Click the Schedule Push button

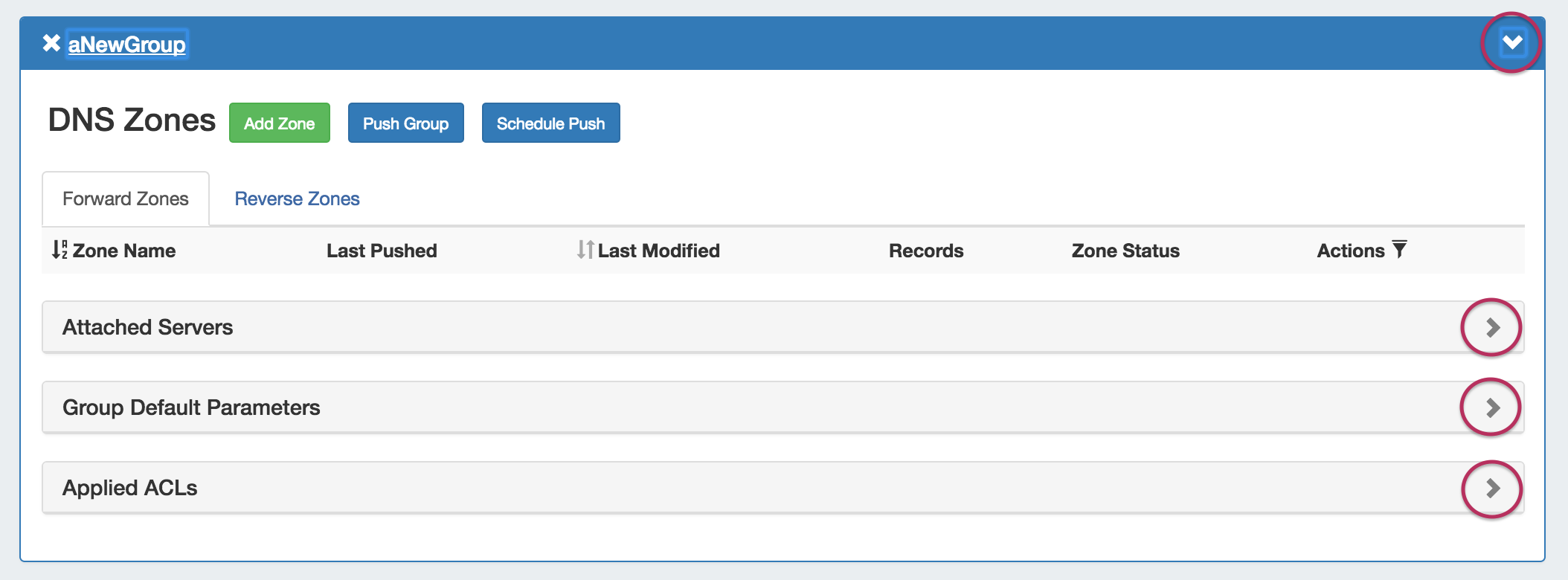pos(551,123)
